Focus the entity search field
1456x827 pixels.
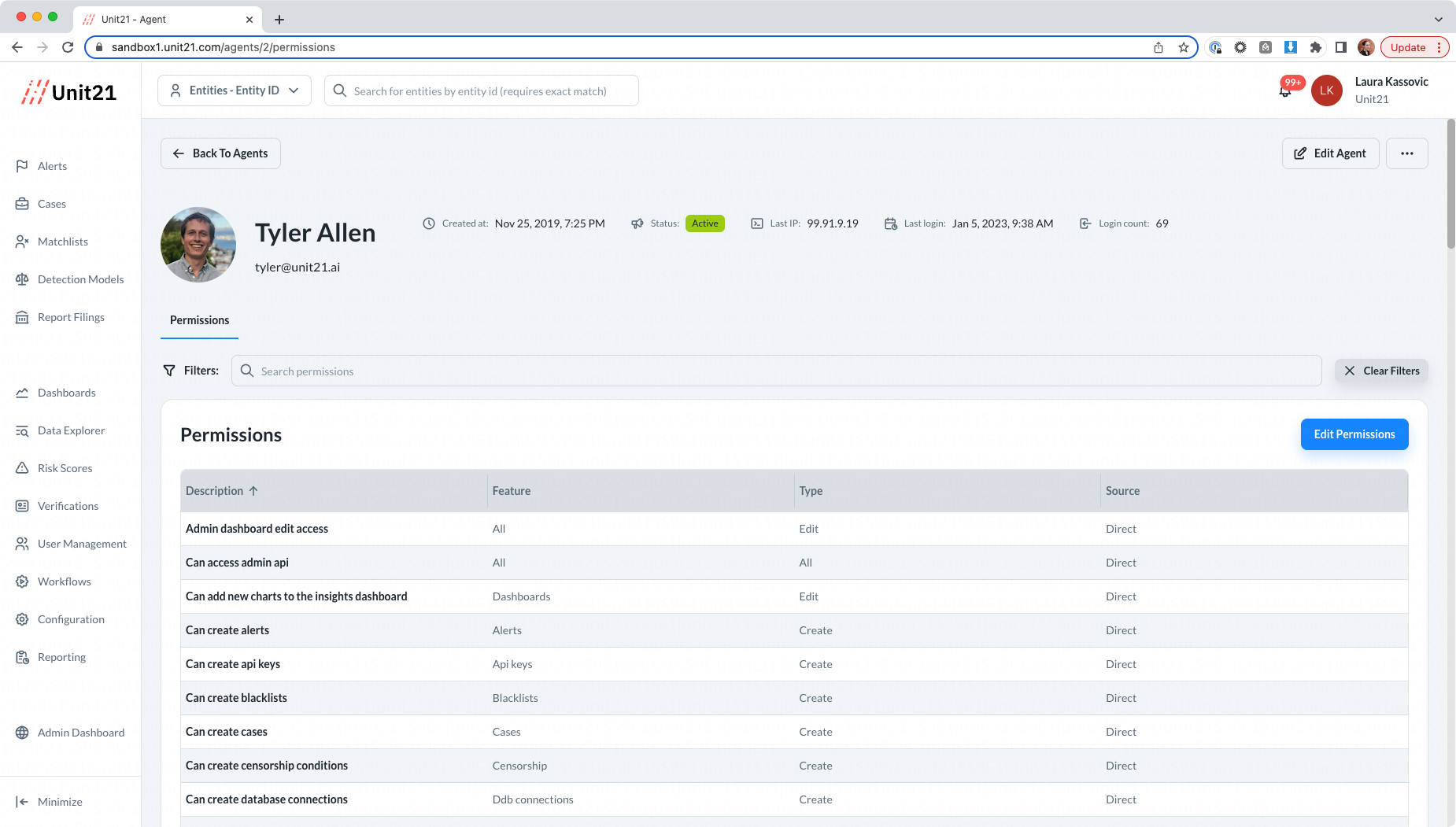point(482,90)
